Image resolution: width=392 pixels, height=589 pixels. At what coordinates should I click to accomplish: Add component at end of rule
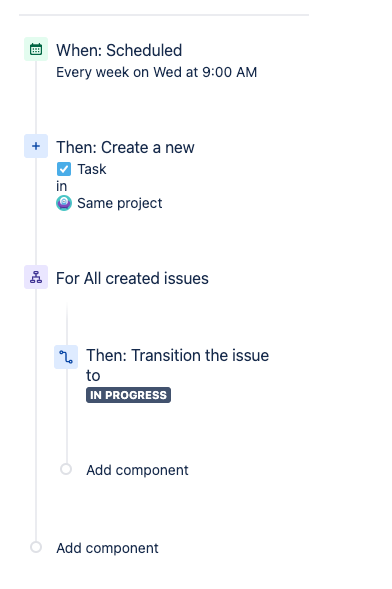[x=107, y=548]
